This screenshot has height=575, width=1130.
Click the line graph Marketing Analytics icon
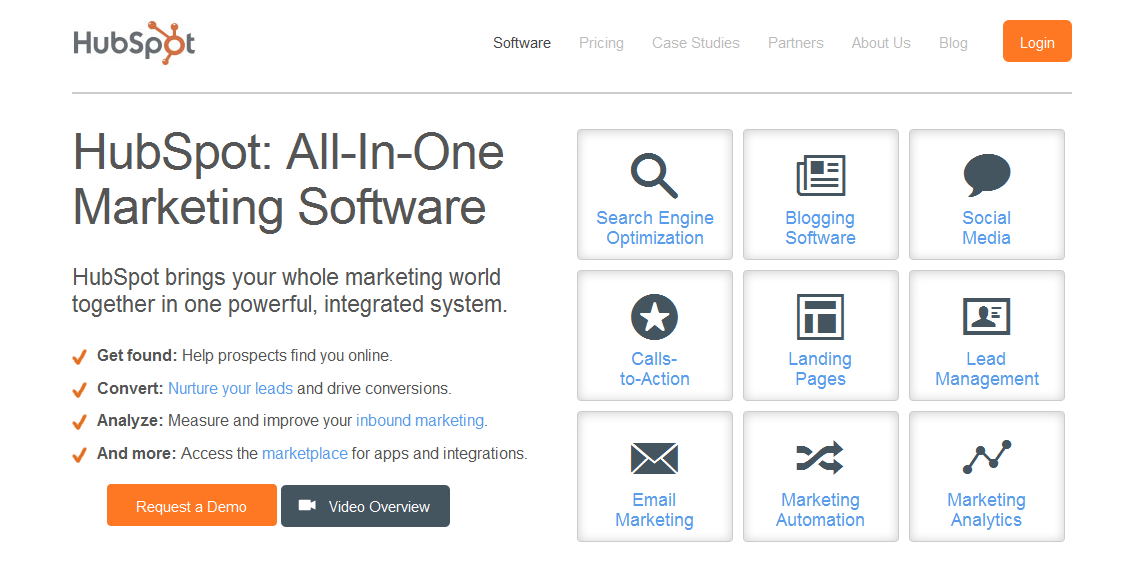point(987,457)
